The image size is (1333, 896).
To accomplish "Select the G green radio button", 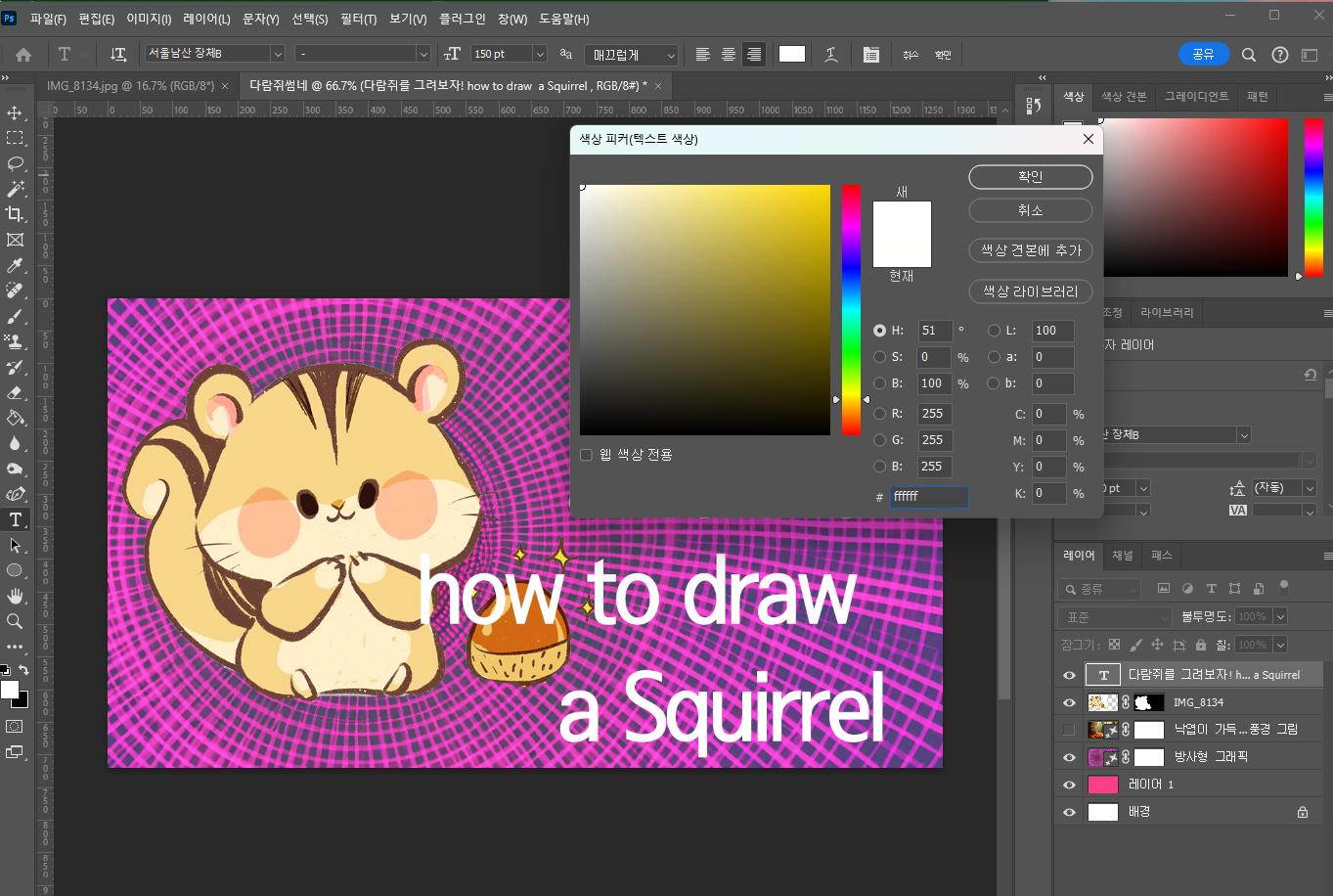I will [x=880, y=440].
